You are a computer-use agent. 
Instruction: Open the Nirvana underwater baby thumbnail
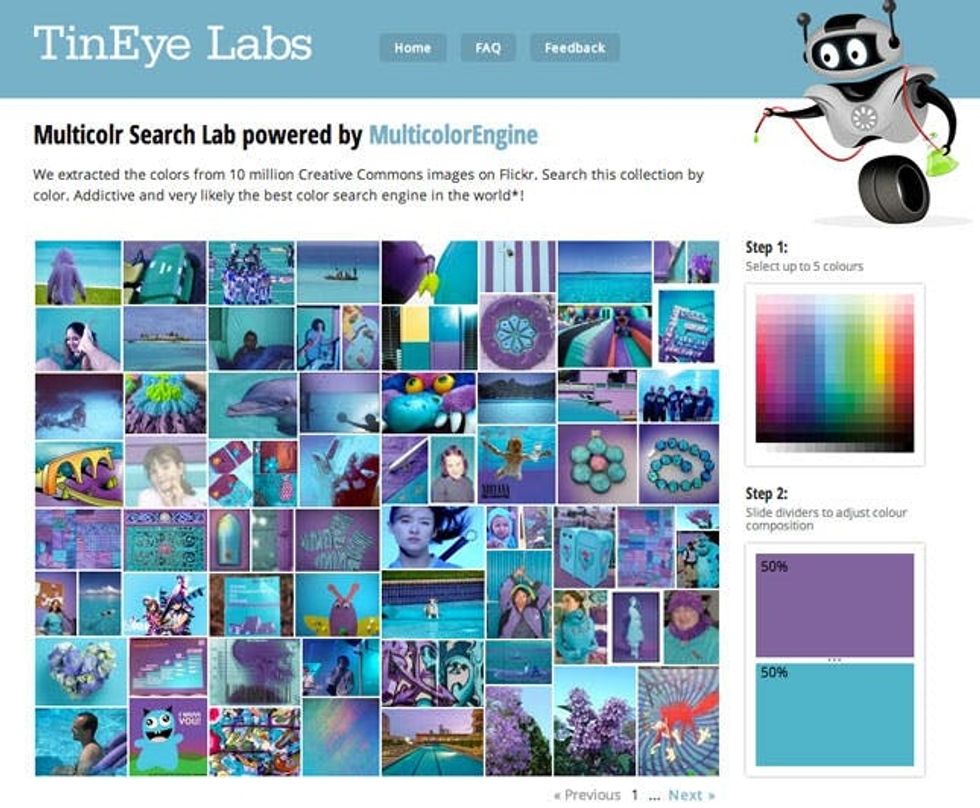(x=516, y=464)
